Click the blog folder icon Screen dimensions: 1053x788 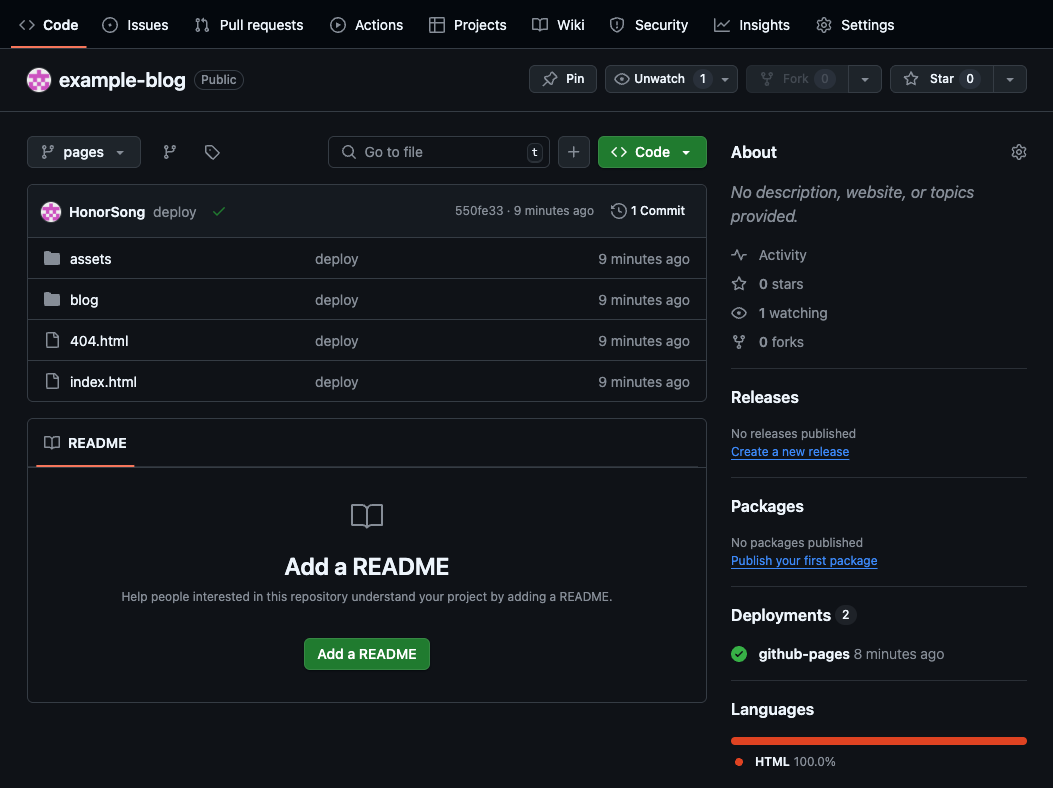(x=52, y=299)
